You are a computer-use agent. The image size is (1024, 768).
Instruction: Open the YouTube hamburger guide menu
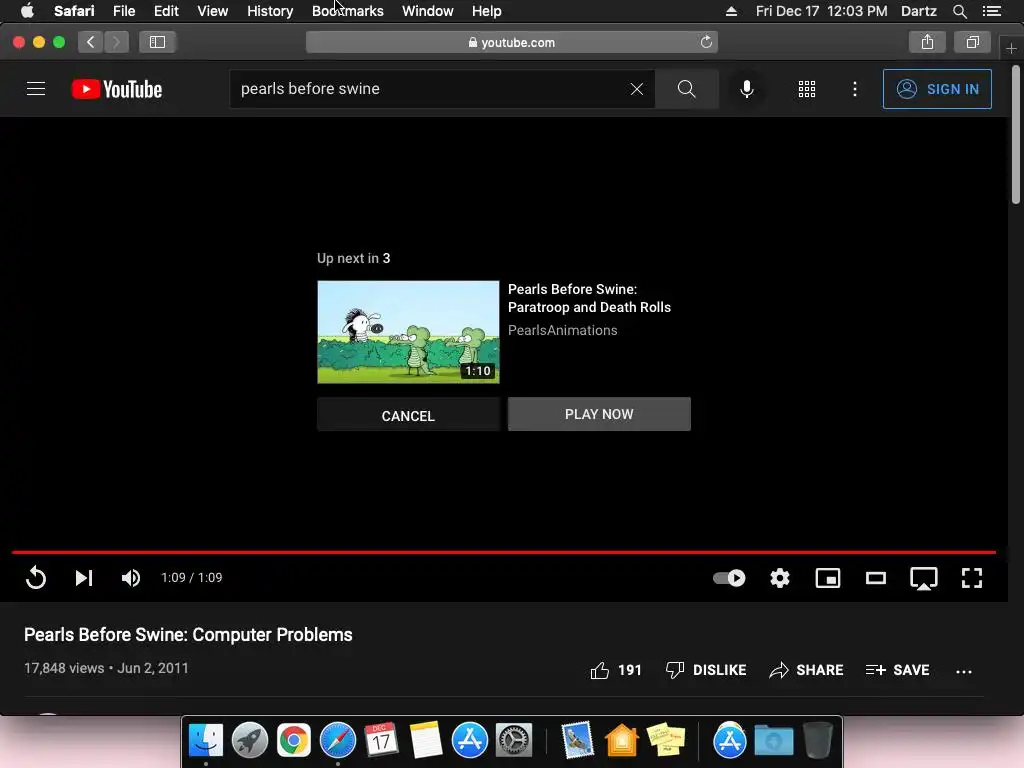tap(36, 89)
